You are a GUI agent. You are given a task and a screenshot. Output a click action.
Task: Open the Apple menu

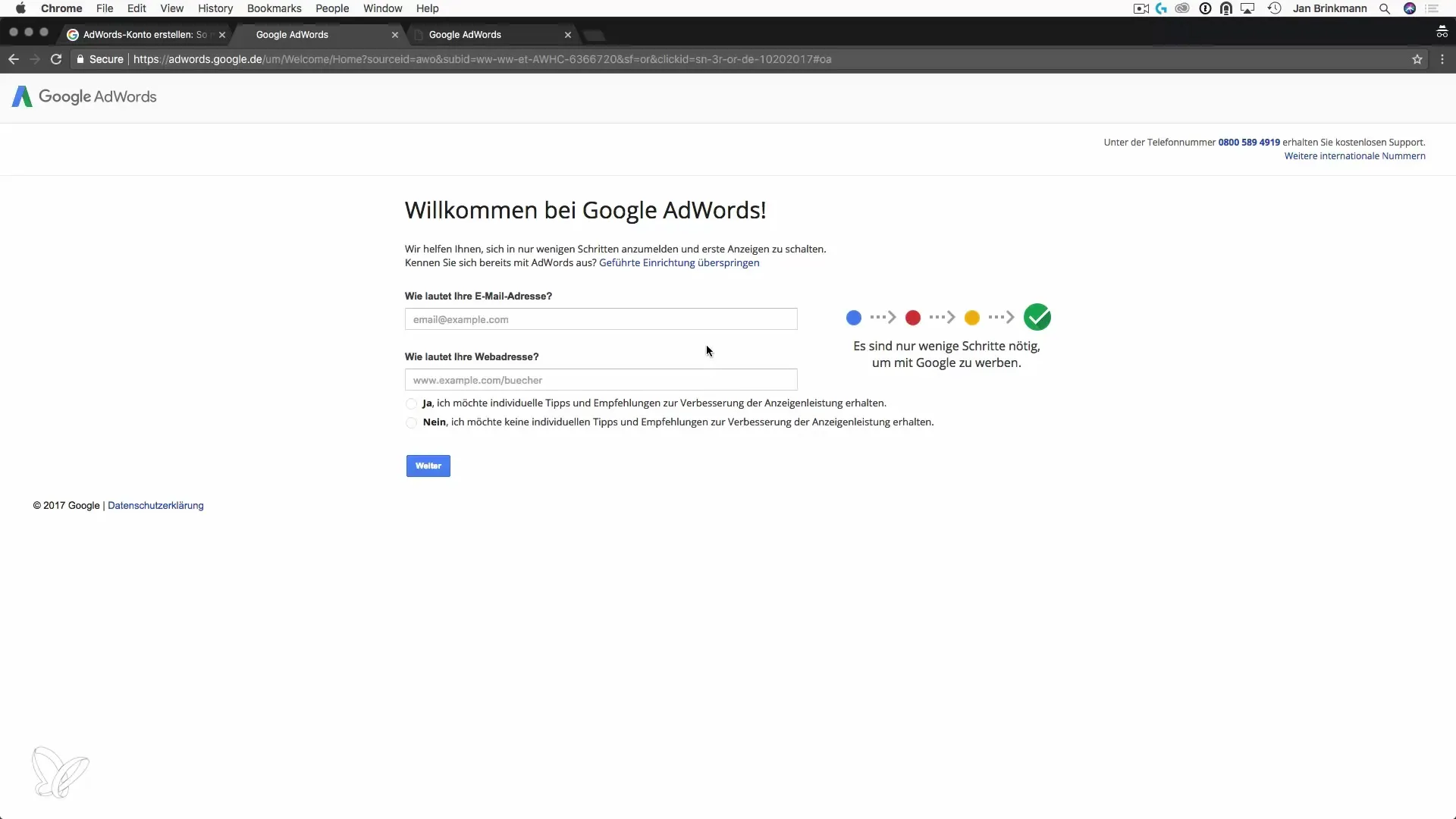coord(20,8)
